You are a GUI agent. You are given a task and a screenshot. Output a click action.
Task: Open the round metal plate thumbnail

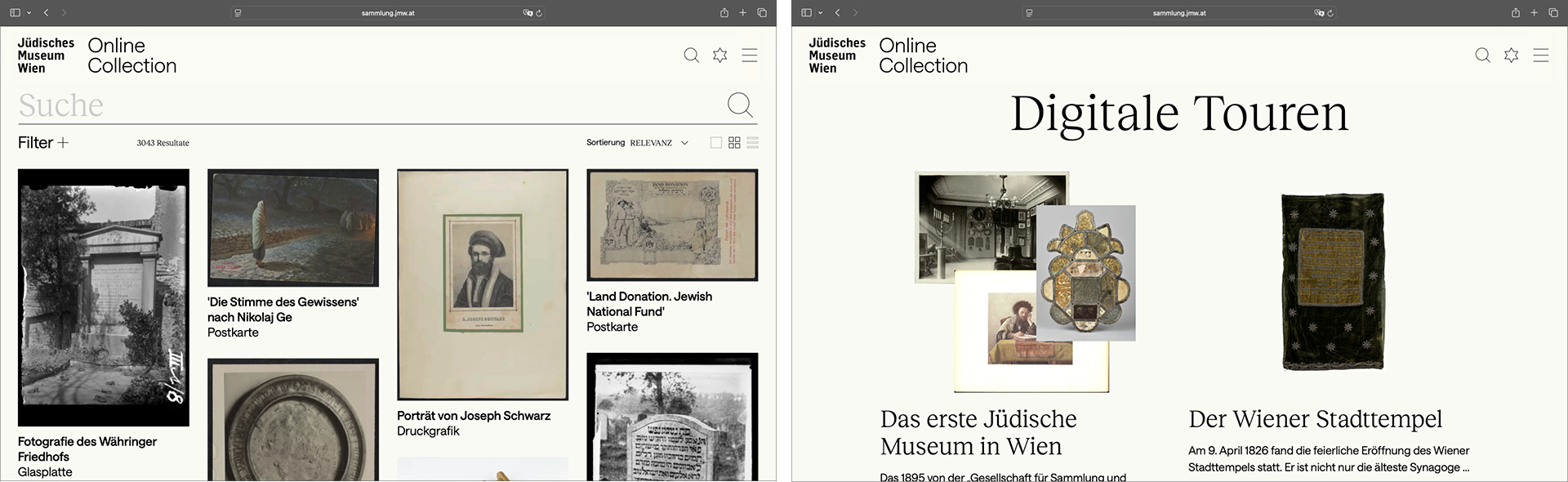click(293, 420)
